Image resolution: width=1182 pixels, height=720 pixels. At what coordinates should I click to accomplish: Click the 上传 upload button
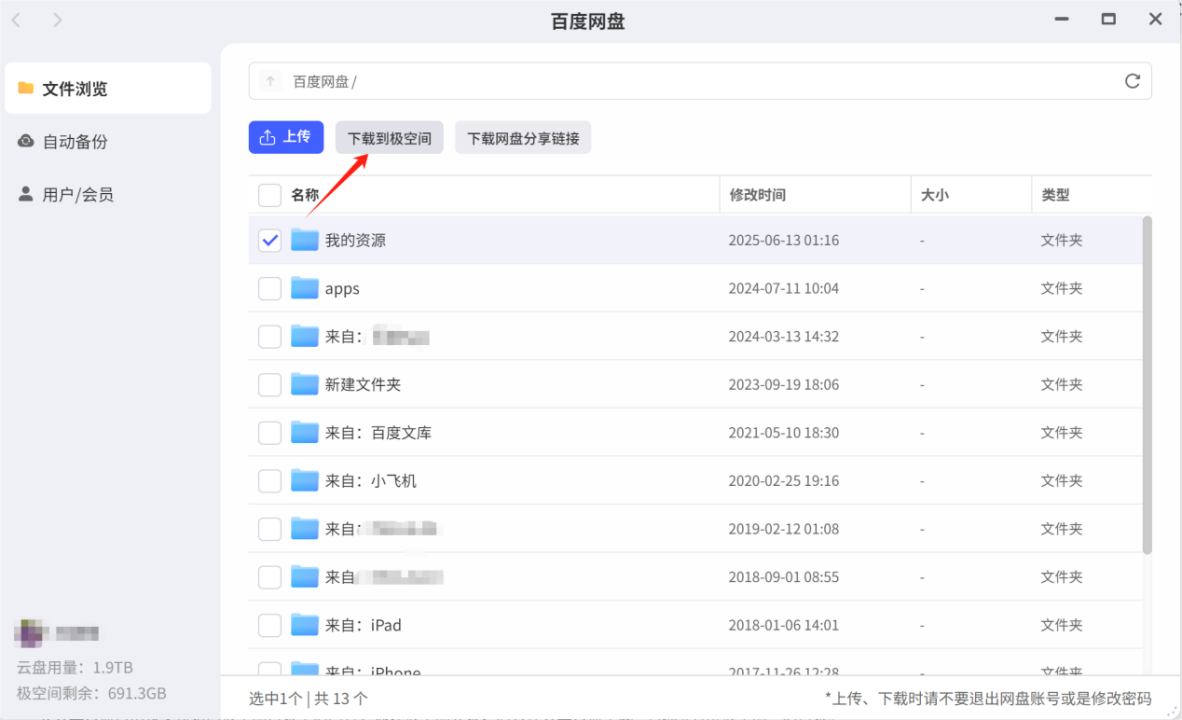pyautogui.click(x=286, y=137)
